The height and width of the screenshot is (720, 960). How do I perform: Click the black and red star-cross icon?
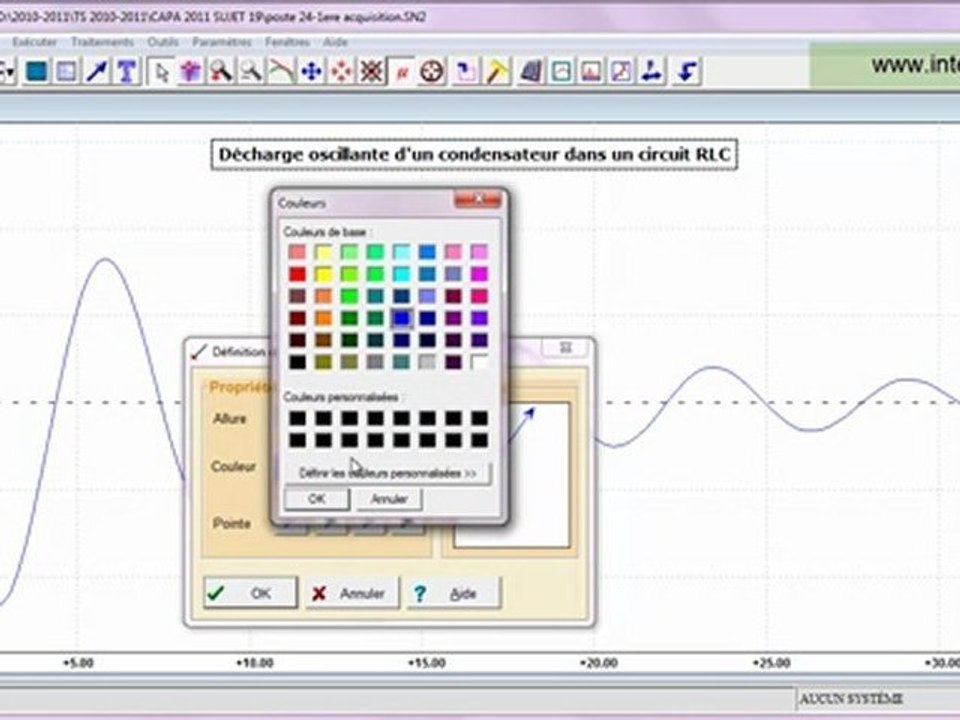[371, 72]
